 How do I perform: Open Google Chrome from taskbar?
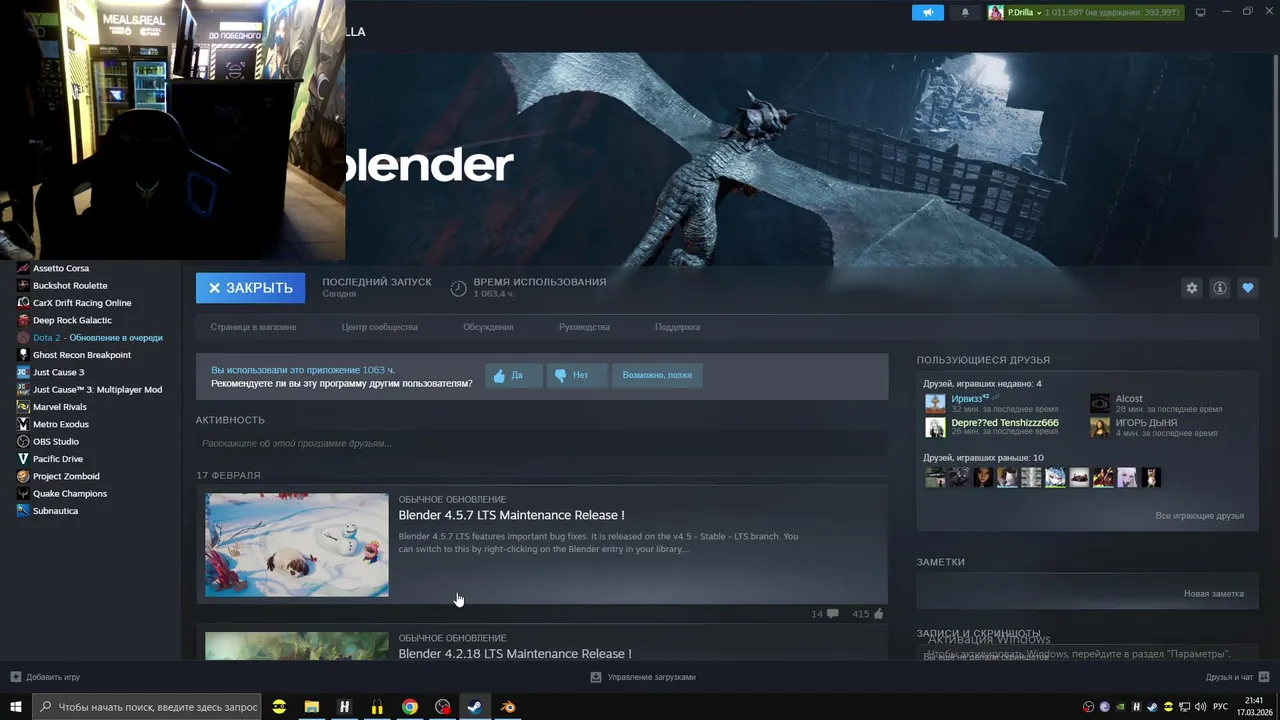(x=410, y=707)
